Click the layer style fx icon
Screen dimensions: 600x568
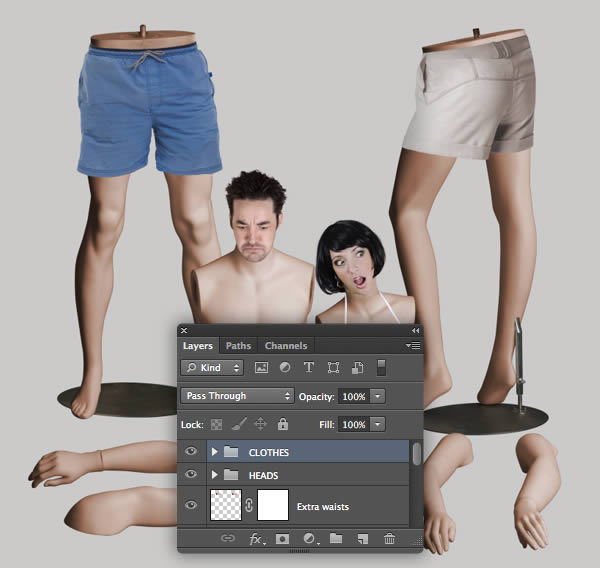click(255, 539)
